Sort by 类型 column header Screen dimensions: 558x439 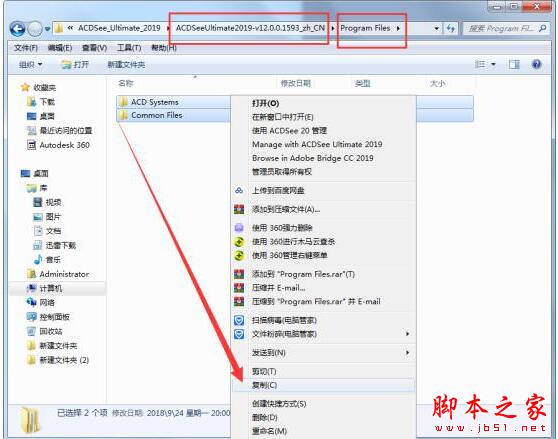363,83
